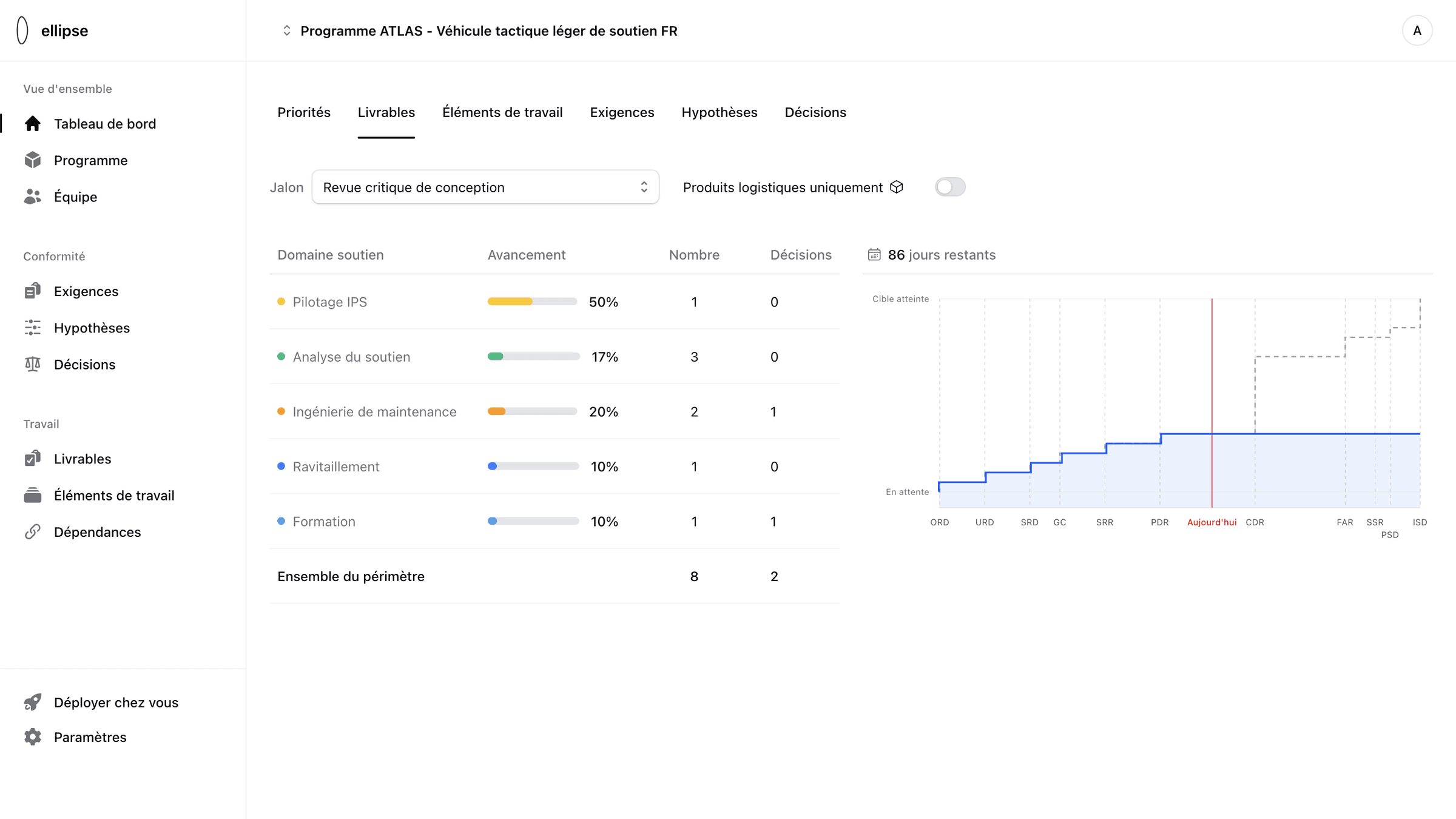Click the CDR milestone label on chart

1255,522
